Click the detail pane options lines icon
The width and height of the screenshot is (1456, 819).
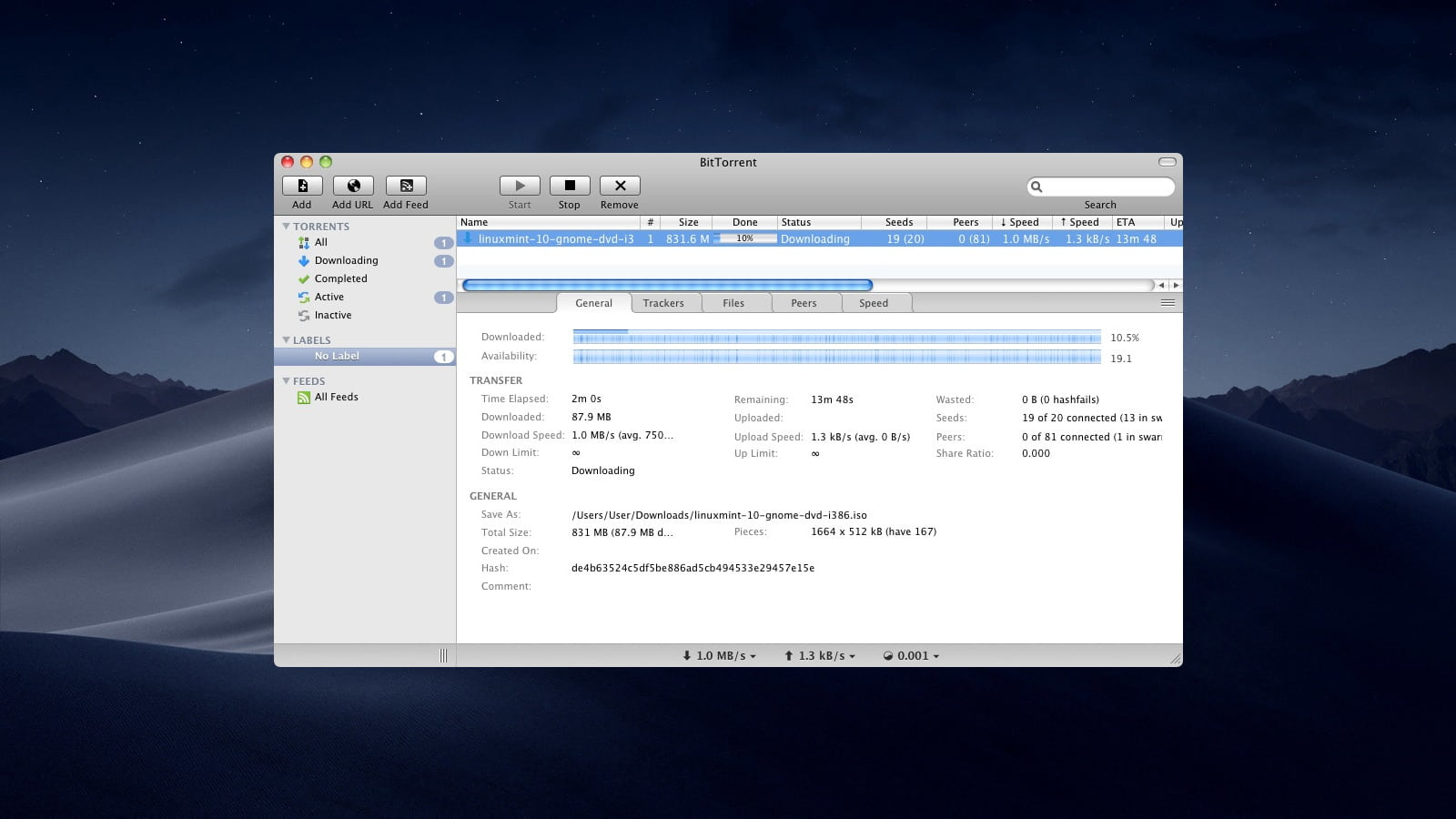pyautogui.click(x=1168, y=303)
